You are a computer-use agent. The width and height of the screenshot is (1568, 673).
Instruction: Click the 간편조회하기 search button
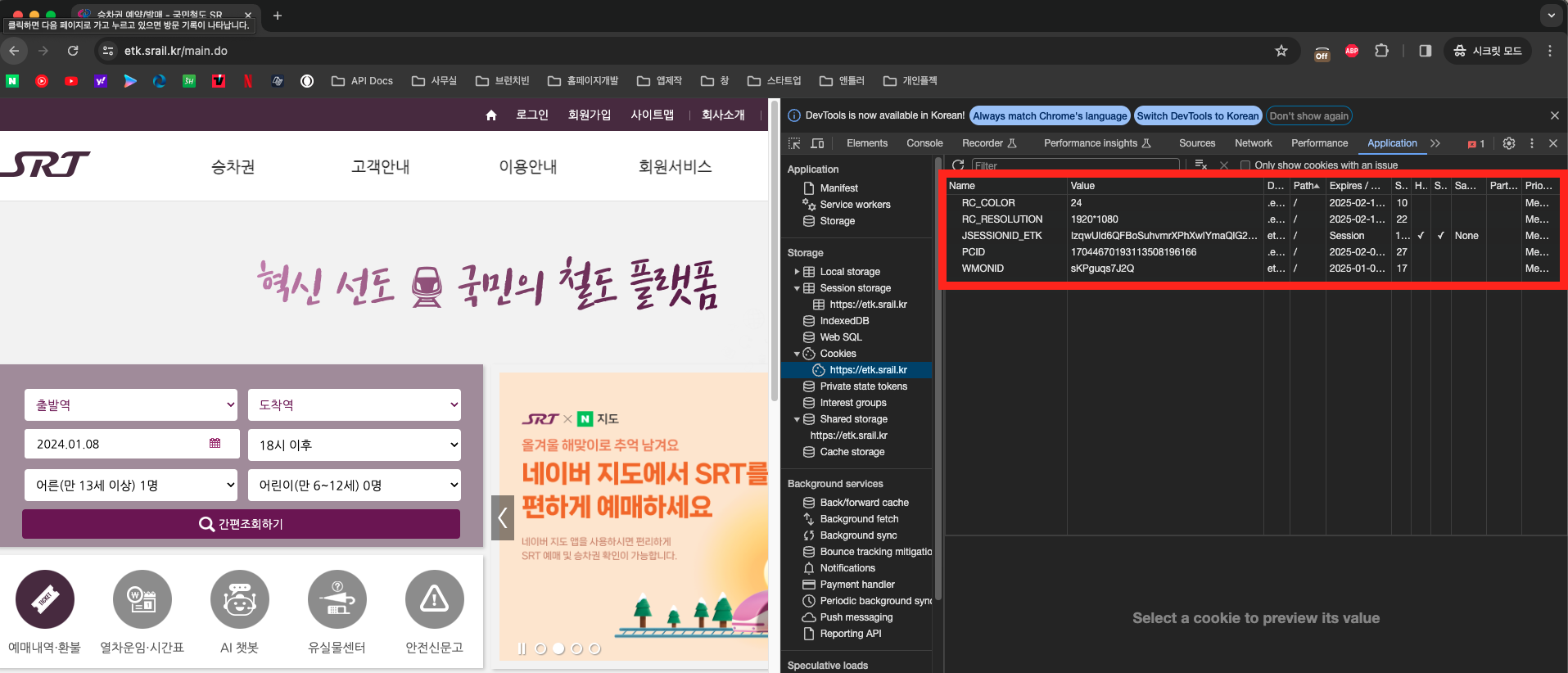pos(241,524)
